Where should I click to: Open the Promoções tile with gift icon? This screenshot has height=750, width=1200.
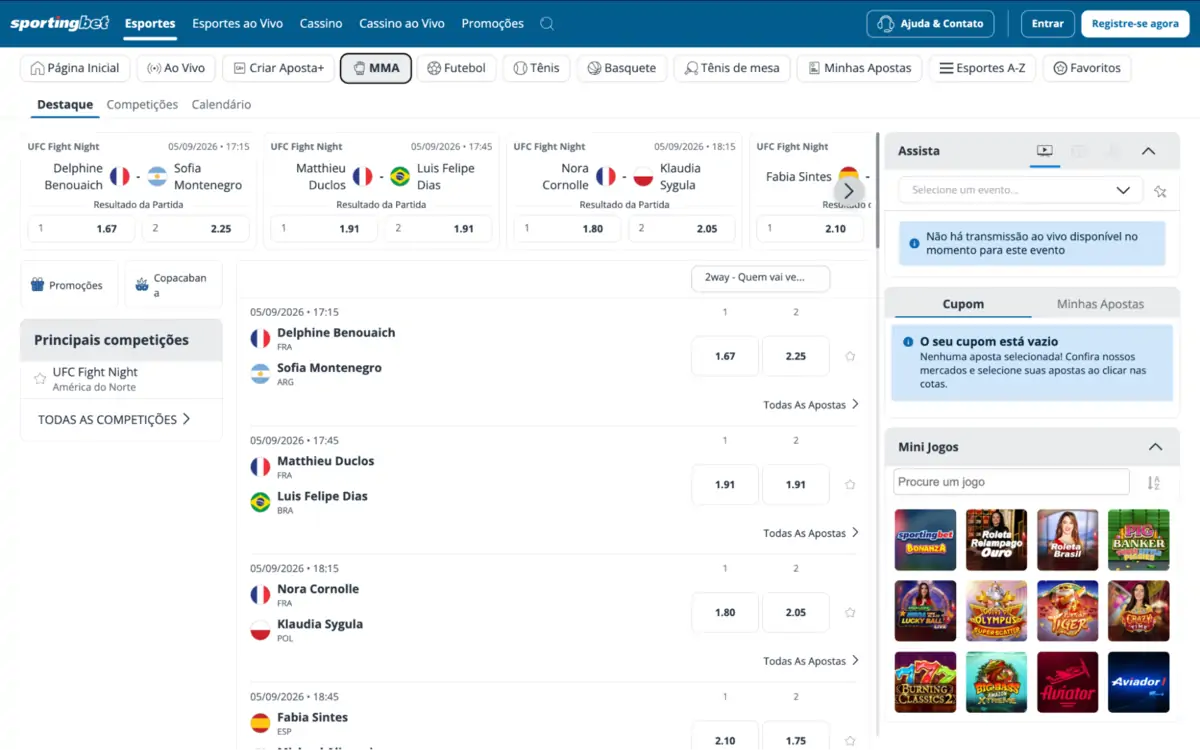point(69,285)
